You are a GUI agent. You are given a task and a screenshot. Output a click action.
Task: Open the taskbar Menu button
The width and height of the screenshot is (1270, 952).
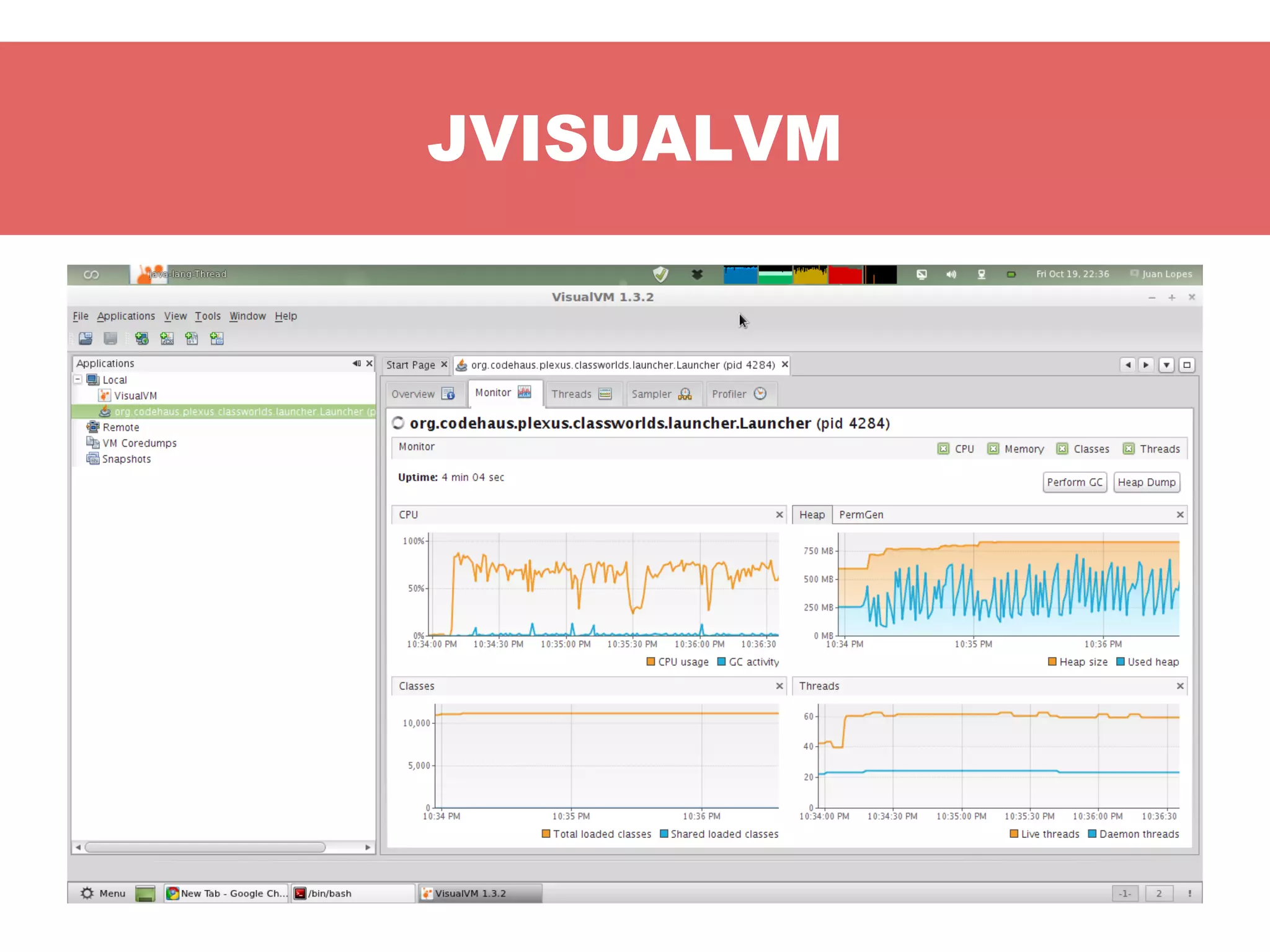(x=103, y=893)
